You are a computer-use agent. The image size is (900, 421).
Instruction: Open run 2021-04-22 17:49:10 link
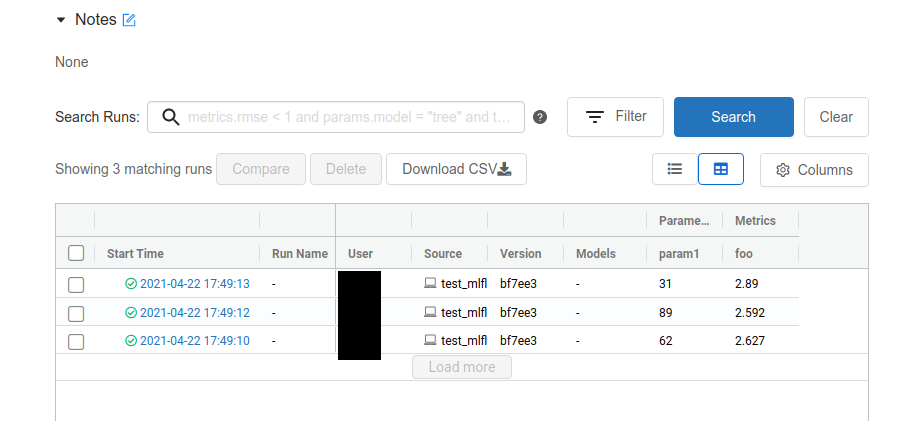coord(195,341)
